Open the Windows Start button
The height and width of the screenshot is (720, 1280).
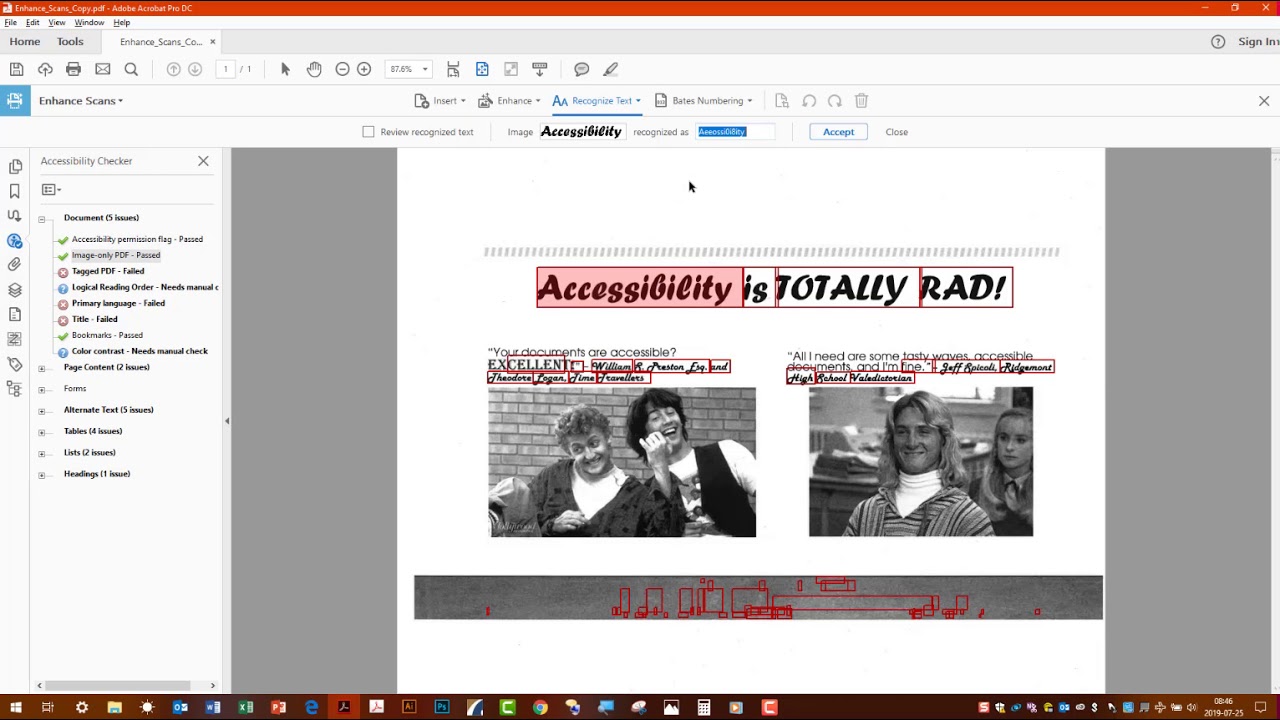[16, 707]
